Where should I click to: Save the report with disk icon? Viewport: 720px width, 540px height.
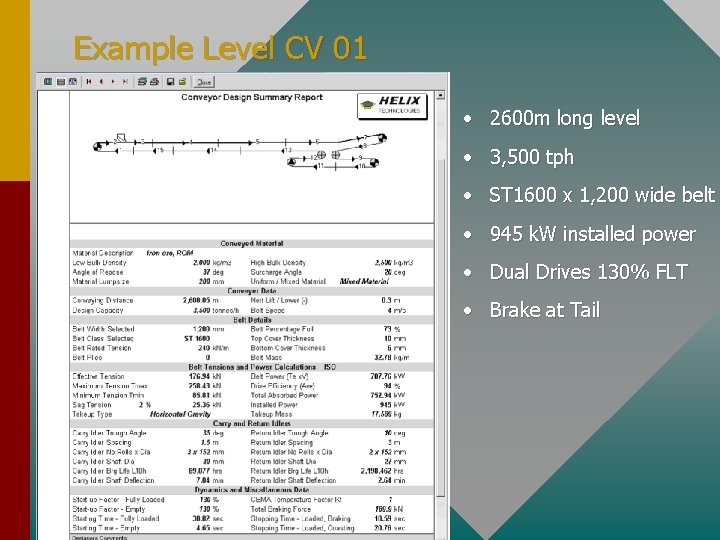pos(170,82)
